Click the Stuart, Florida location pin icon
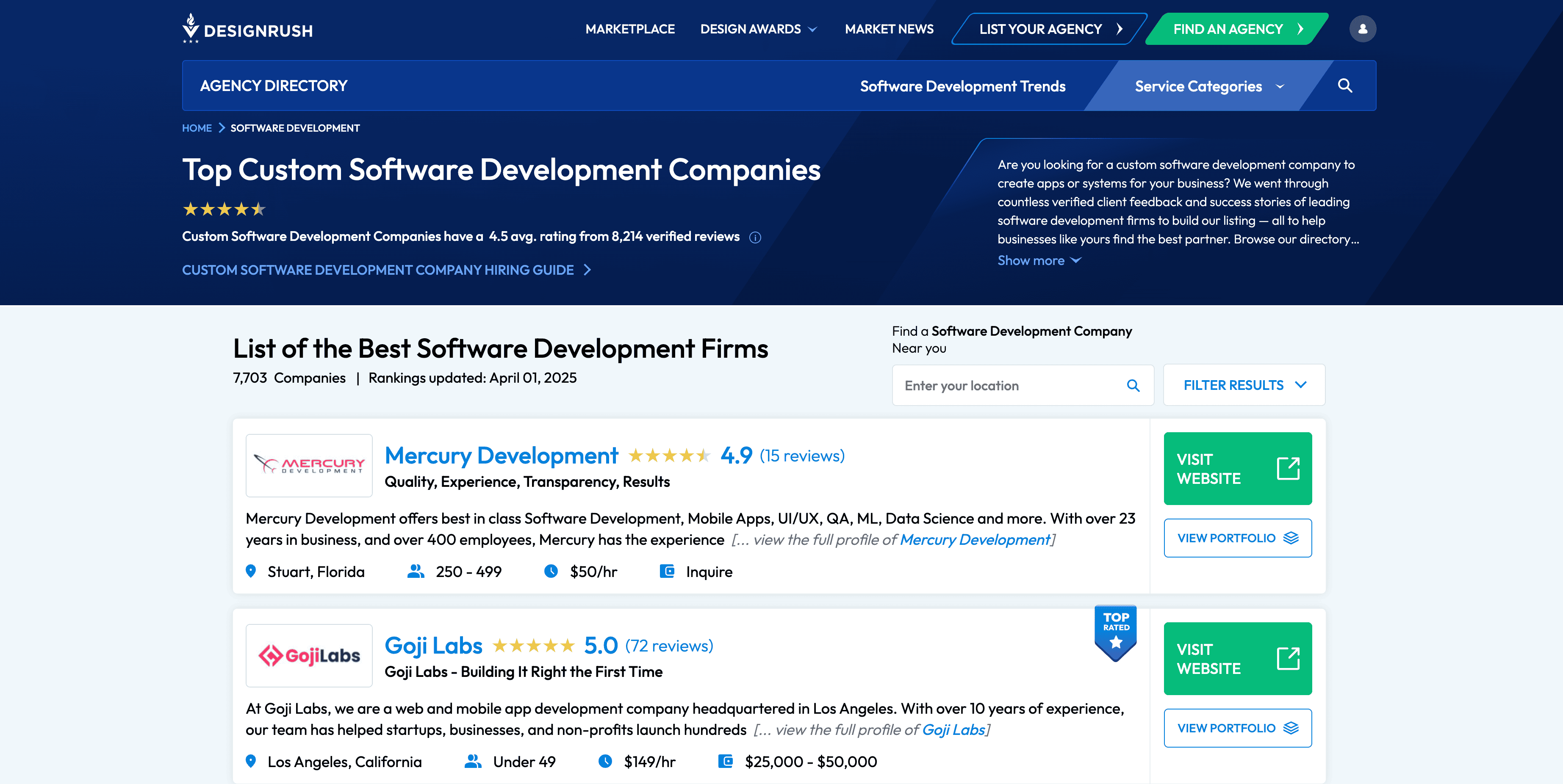 pyautogui.click(x=251, y=571)
